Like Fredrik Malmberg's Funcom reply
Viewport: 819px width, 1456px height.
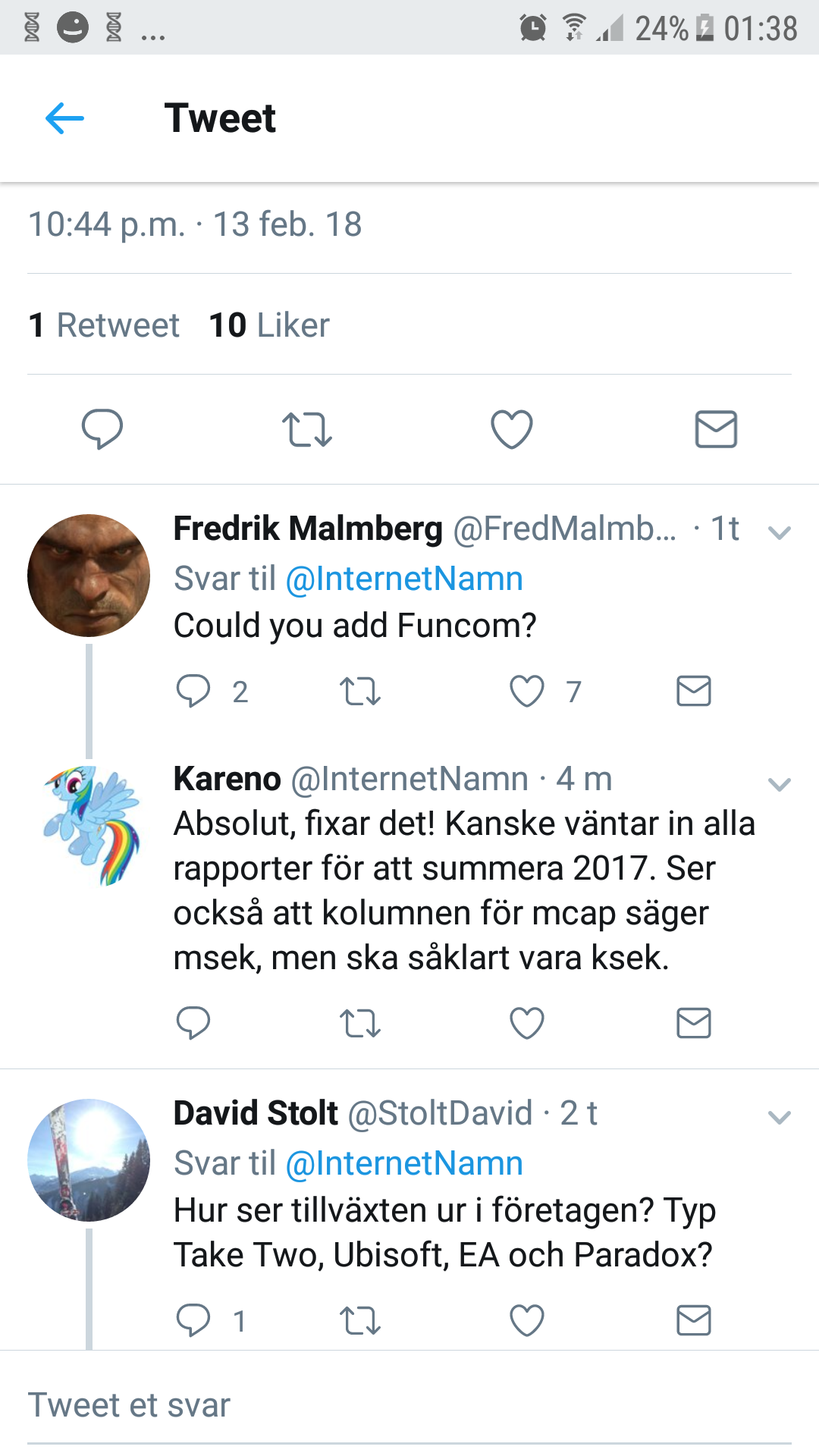pos(527,691)
